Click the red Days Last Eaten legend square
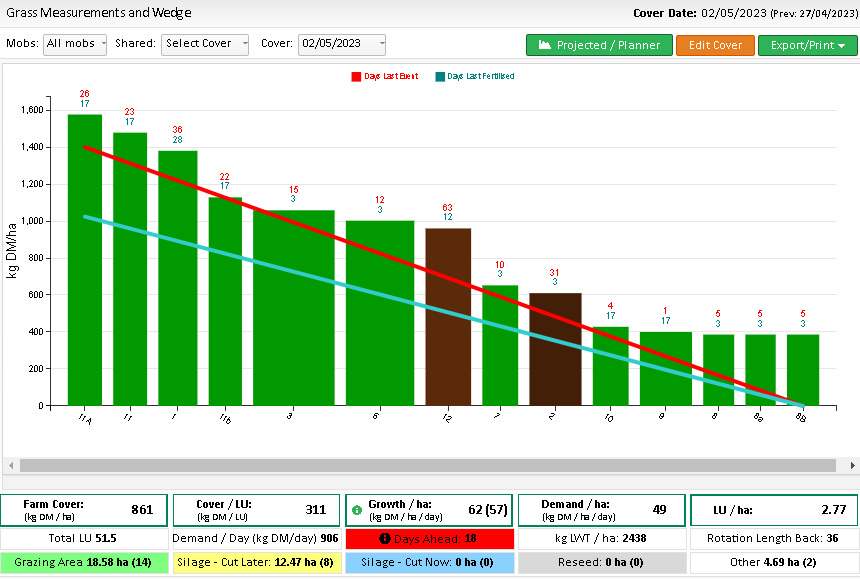 pos(355,76)
